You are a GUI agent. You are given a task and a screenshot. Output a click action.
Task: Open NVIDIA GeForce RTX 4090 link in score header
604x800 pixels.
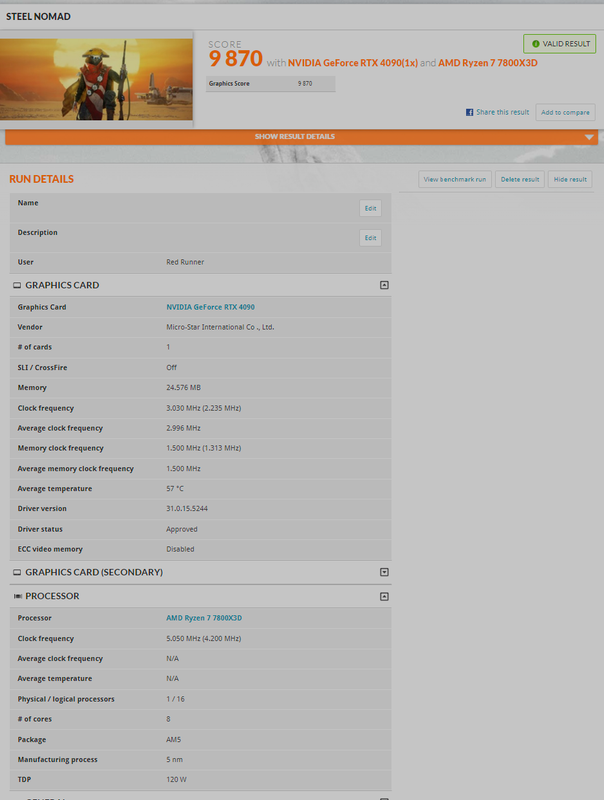[x=353, y=63]
